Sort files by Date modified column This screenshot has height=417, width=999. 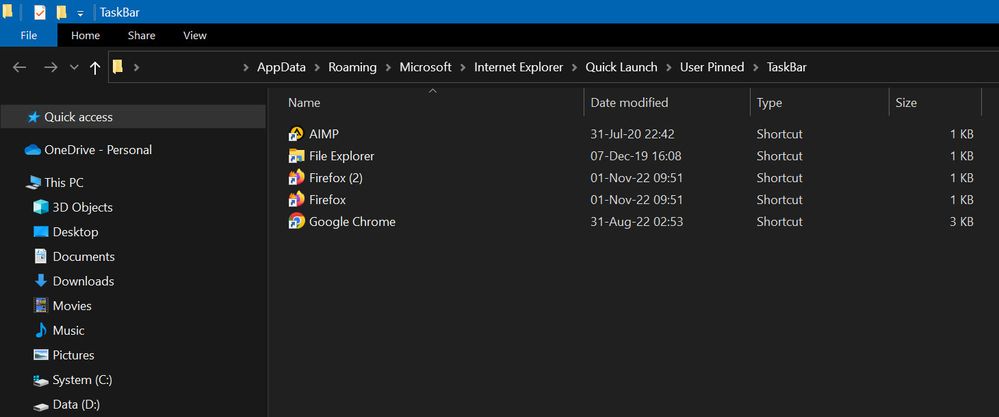pos(629,102)
